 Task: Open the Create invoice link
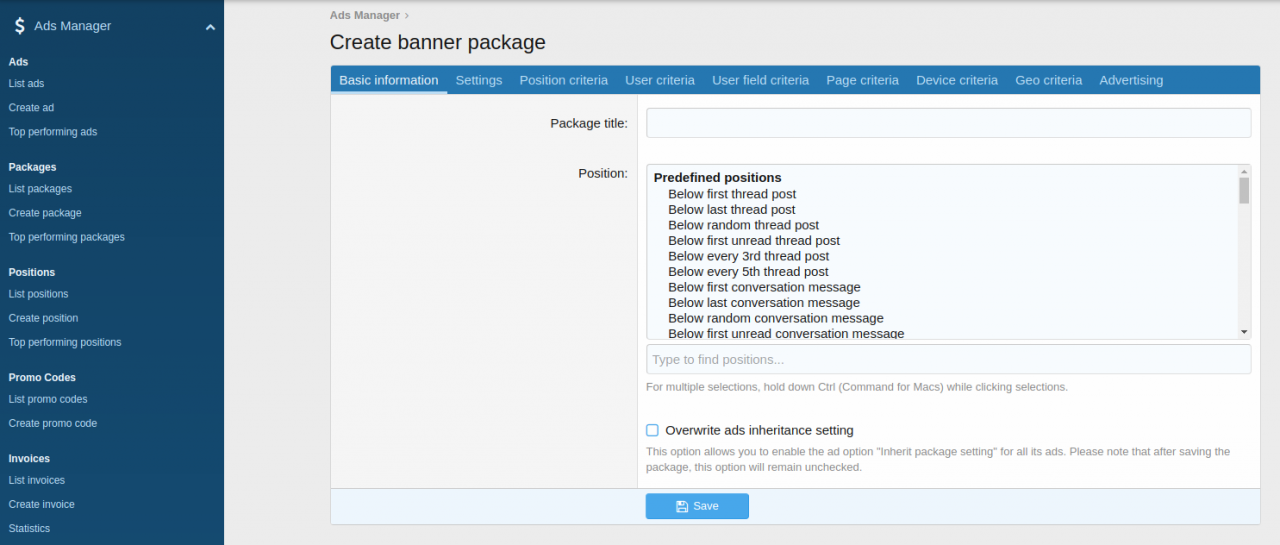42,504
